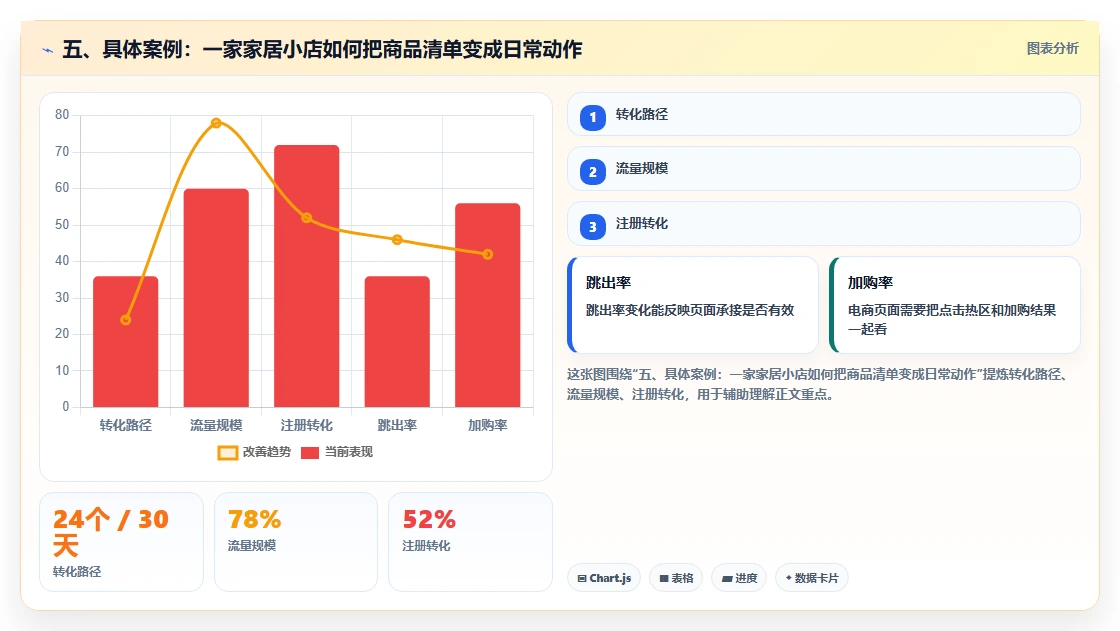Click the 表格 tag
1120x631 pixels.
tap(676, 577)
